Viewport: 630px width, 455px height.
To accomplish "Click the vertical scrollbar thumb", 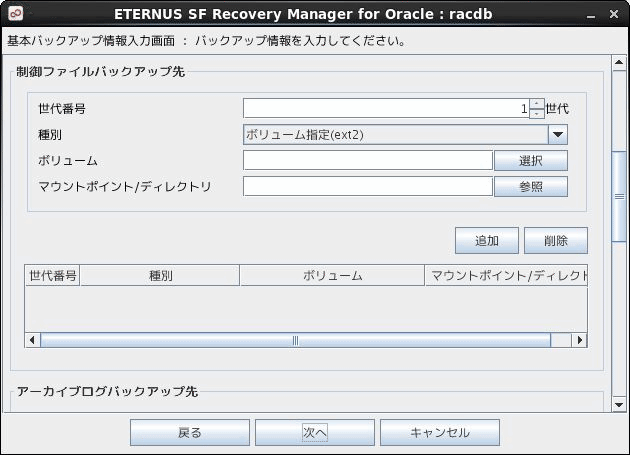I will click(x=619, y=197).
